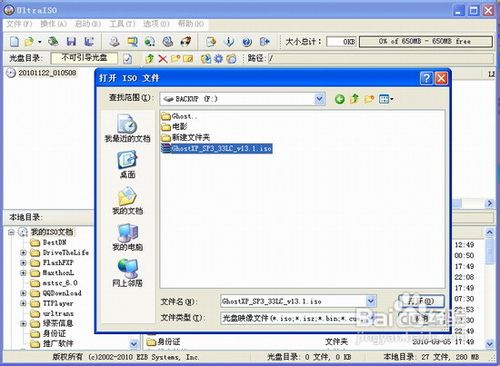Click the Information (i) toolbar icon
The height and width of the screenshot is (366, 500).
229,42
